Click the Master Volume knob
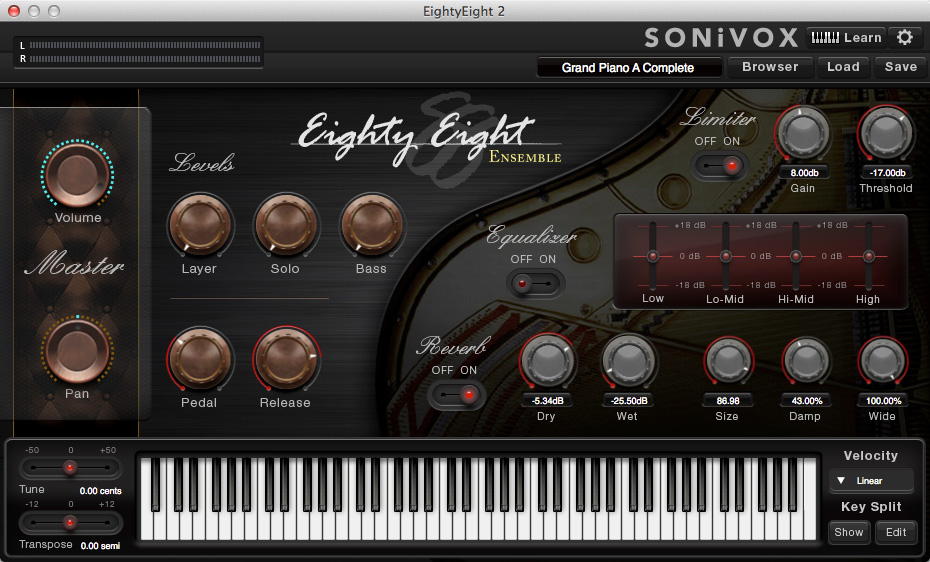The image size is (930, 562). coord(77,175)
